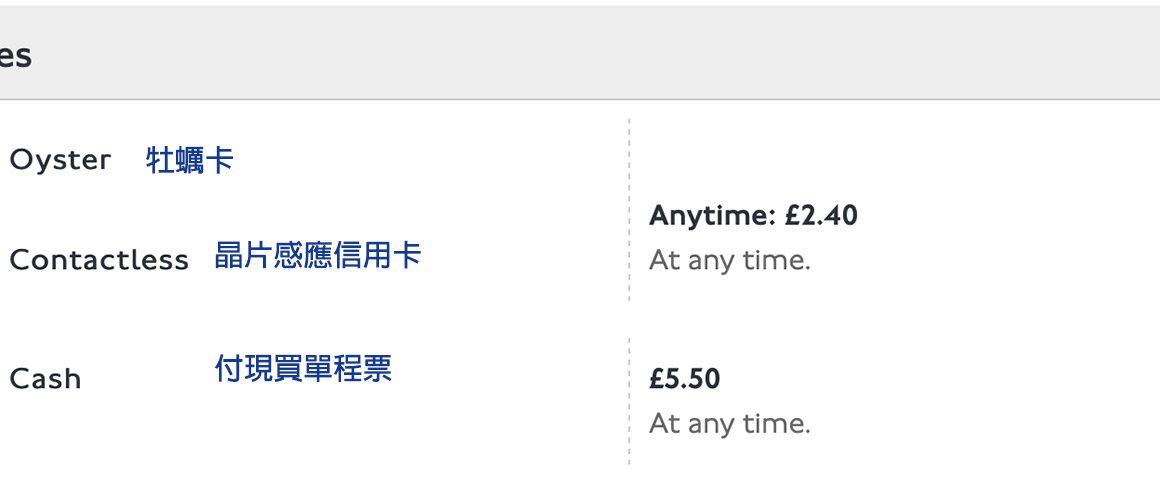Screen dimensions: 1160x483
Task: Click the £2.40 fare amount
Action: coord(820,215)
